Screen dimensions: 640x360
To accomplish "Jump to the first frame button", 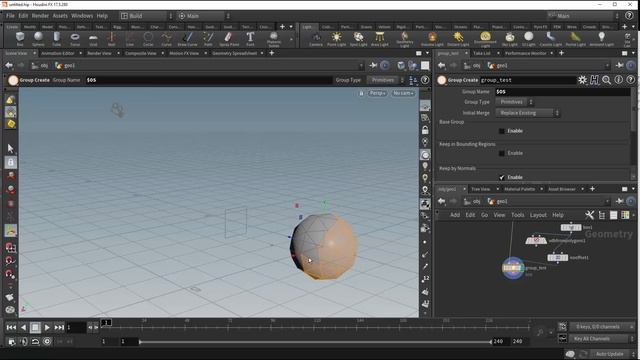I will [x=11, y=327].
